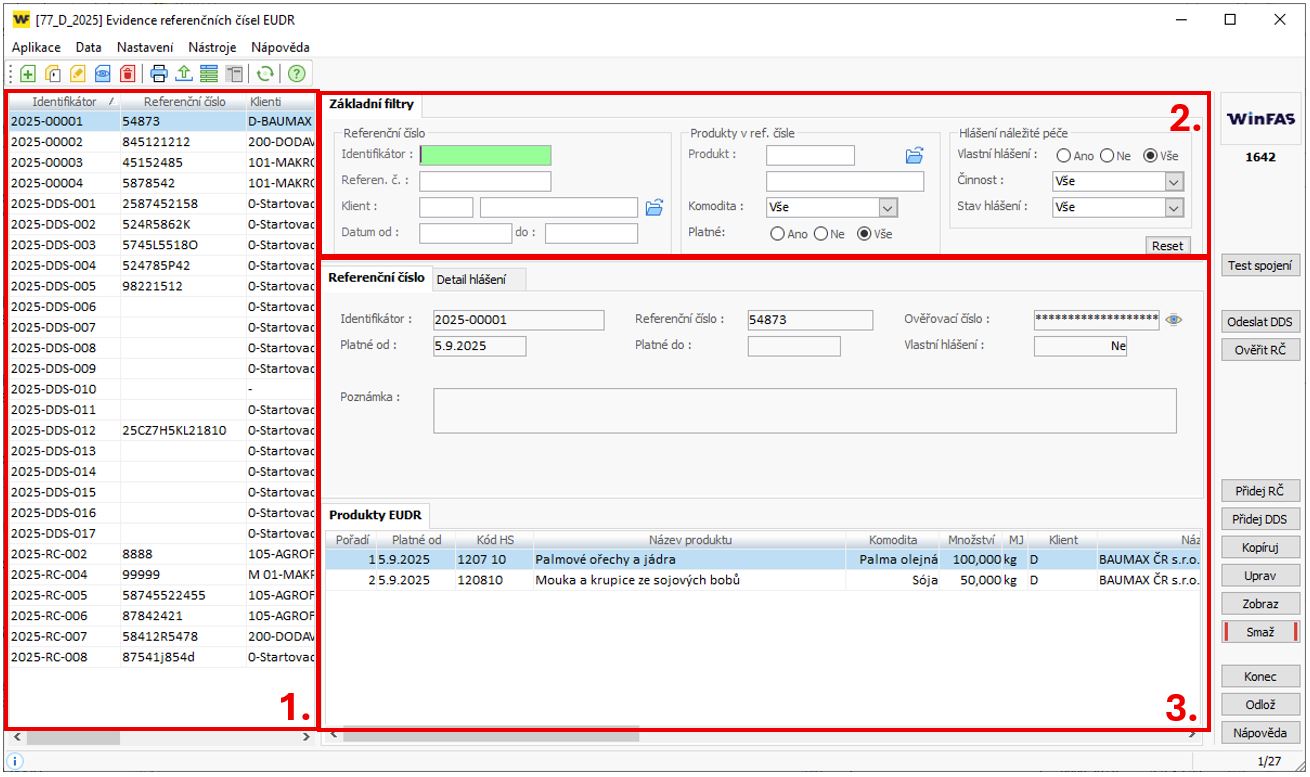
Task: Click the Reset filters button
Action: (x=1167, y=246)
